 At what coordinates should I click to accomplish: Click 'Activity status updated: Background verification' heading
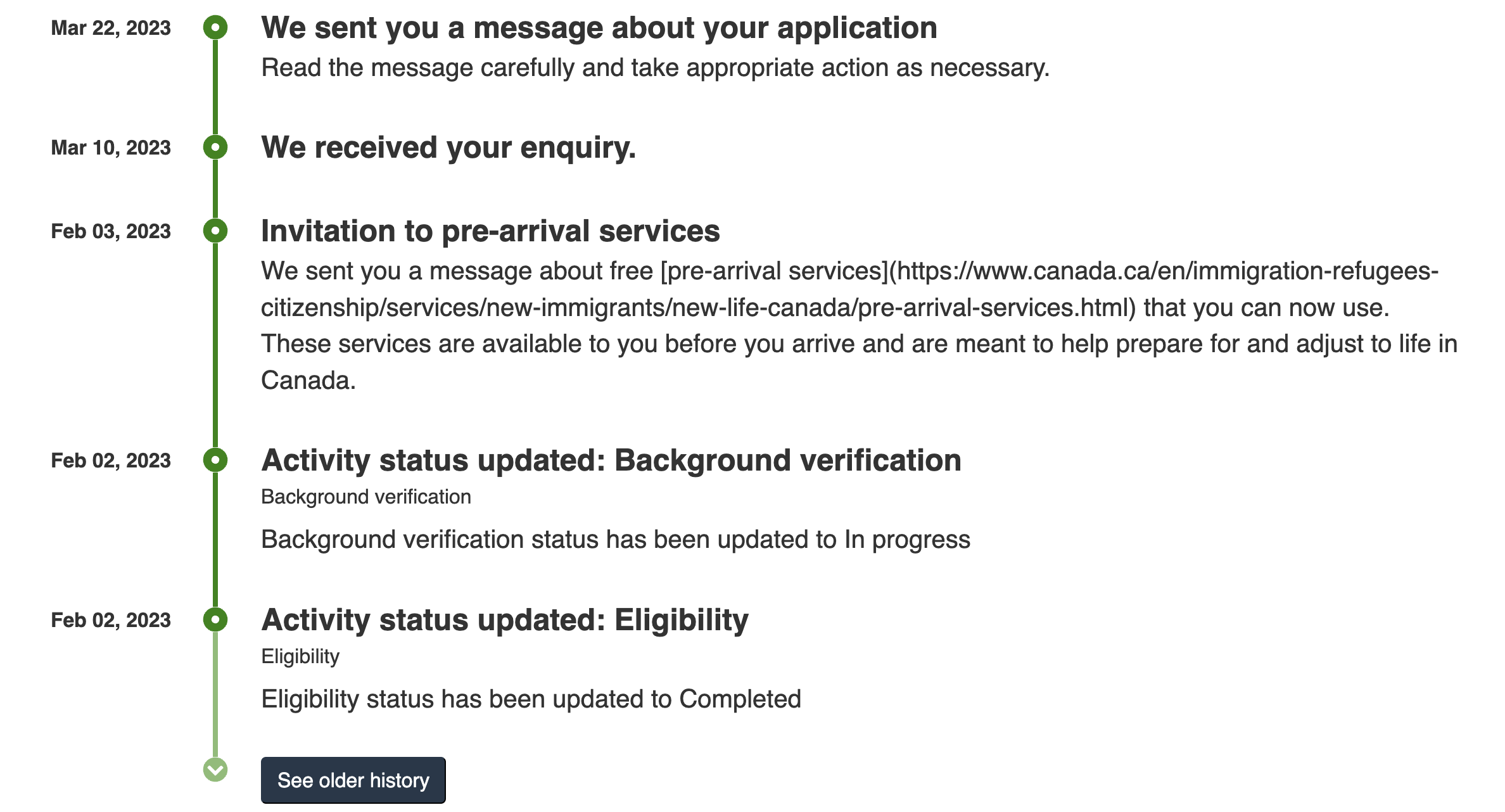pyautogui.click(x=611, y=460)
